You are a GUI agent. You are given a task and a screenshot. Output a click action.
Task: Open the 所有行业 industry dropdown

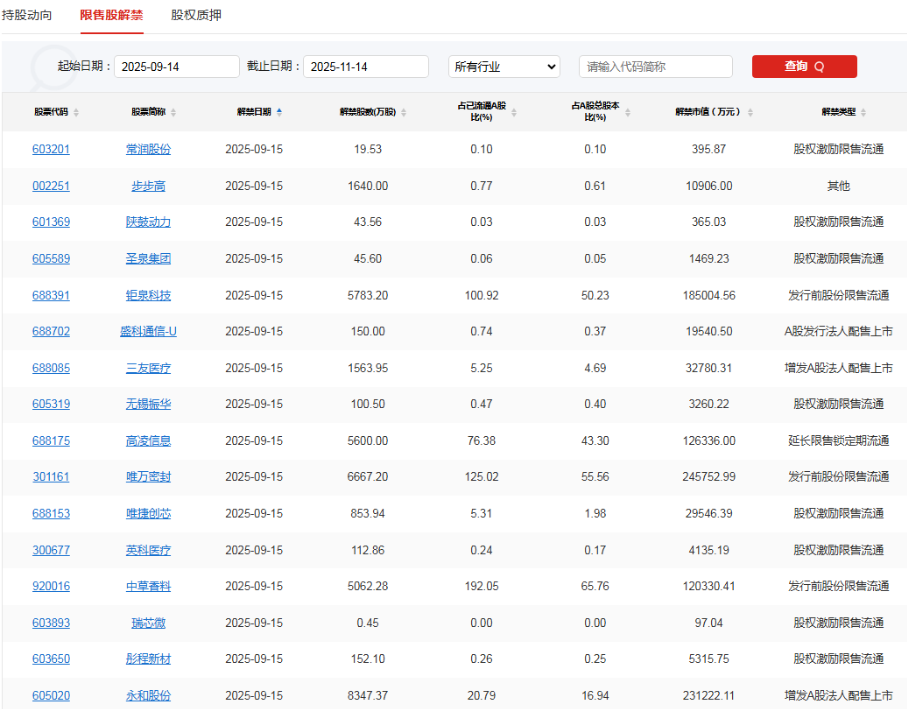click(503, 66)
